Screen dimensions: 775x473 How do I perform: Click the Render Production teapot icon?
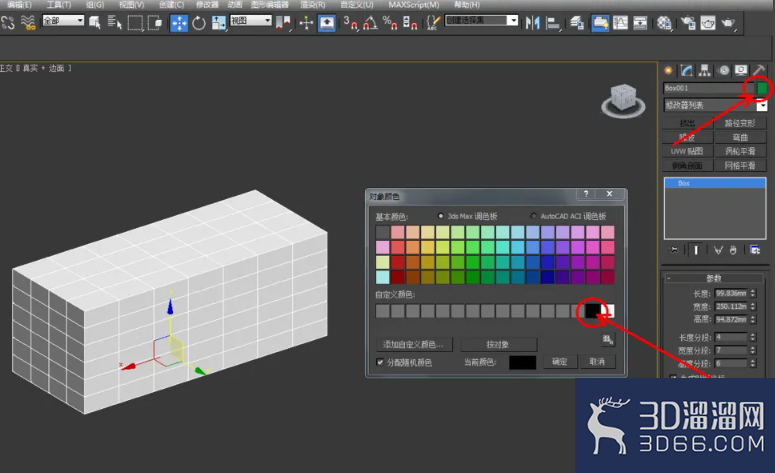click(x=728, y=23)
